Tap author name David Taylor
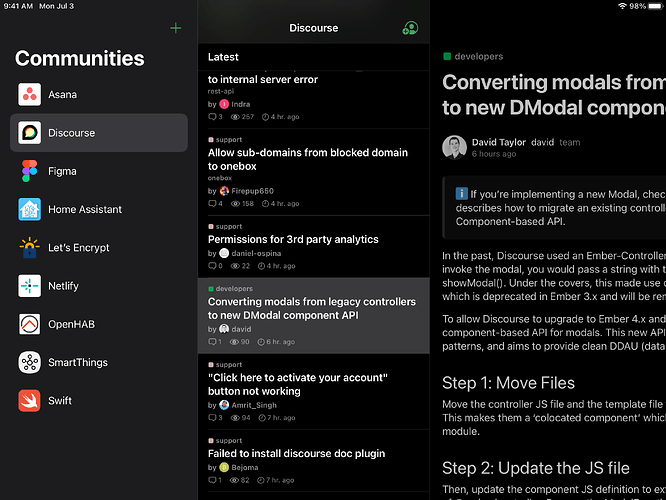 coord(499,142)
